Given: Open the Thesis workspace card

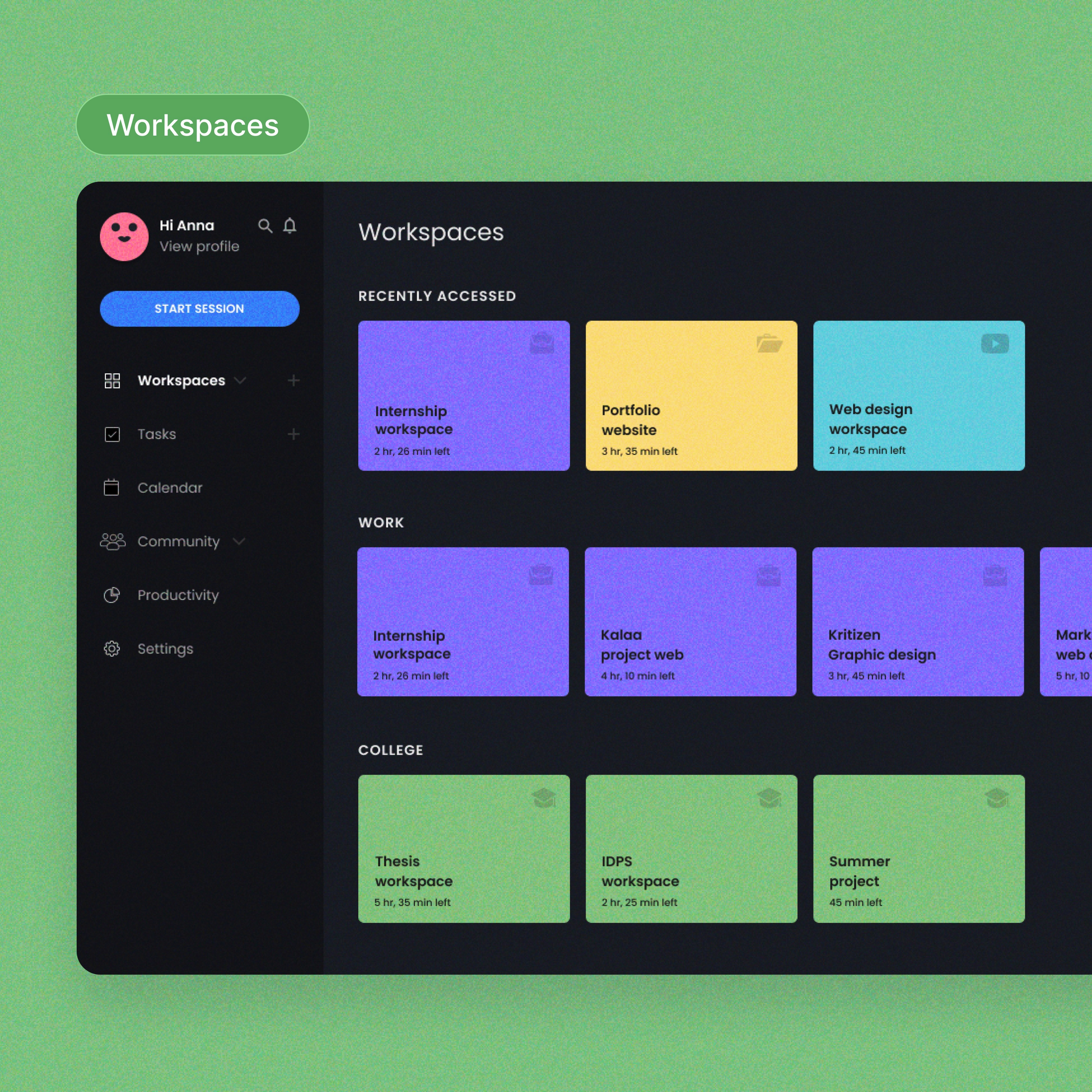Looking at the screenshot, I should pyautogui.click(x=464, y=849).
